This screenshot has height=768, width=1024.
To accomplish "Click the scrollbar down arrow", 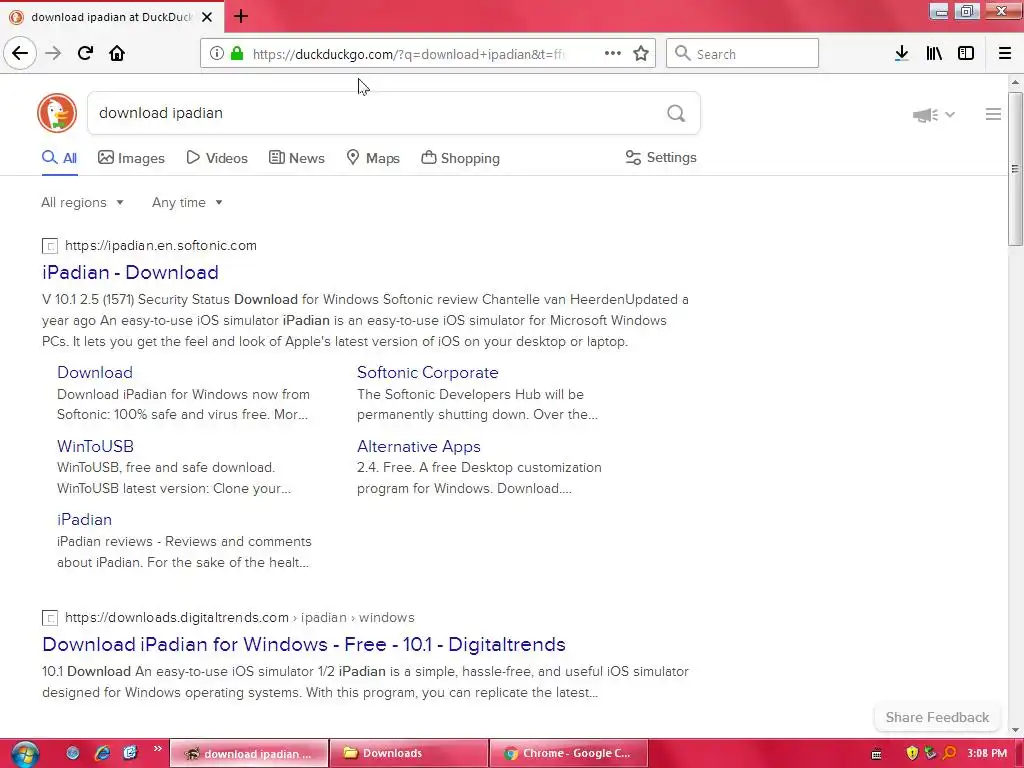I will (1015, 730).
